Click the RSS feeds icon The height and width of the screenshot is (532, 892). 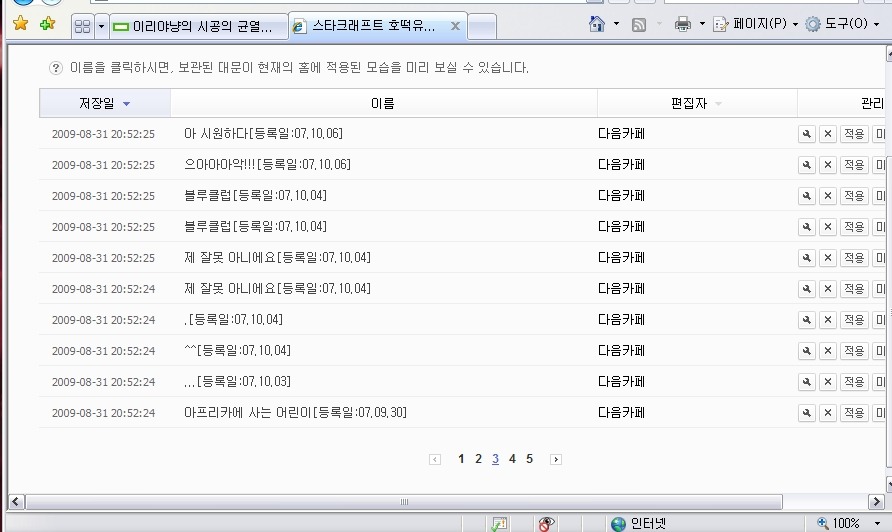[639, 24]
